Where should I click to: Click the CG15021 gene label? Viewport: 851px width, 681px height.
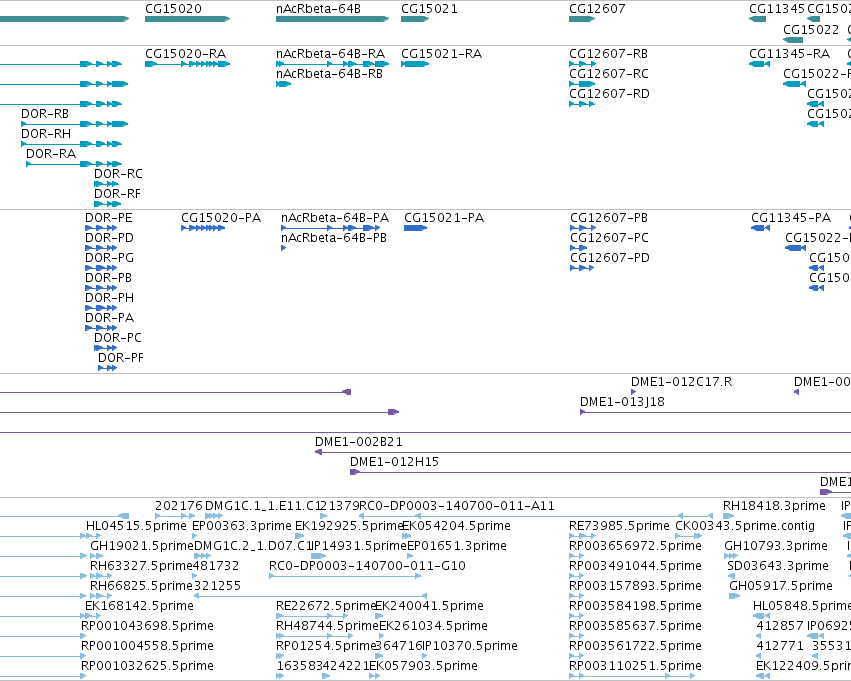pyautogui.click(x=429, y=9)
